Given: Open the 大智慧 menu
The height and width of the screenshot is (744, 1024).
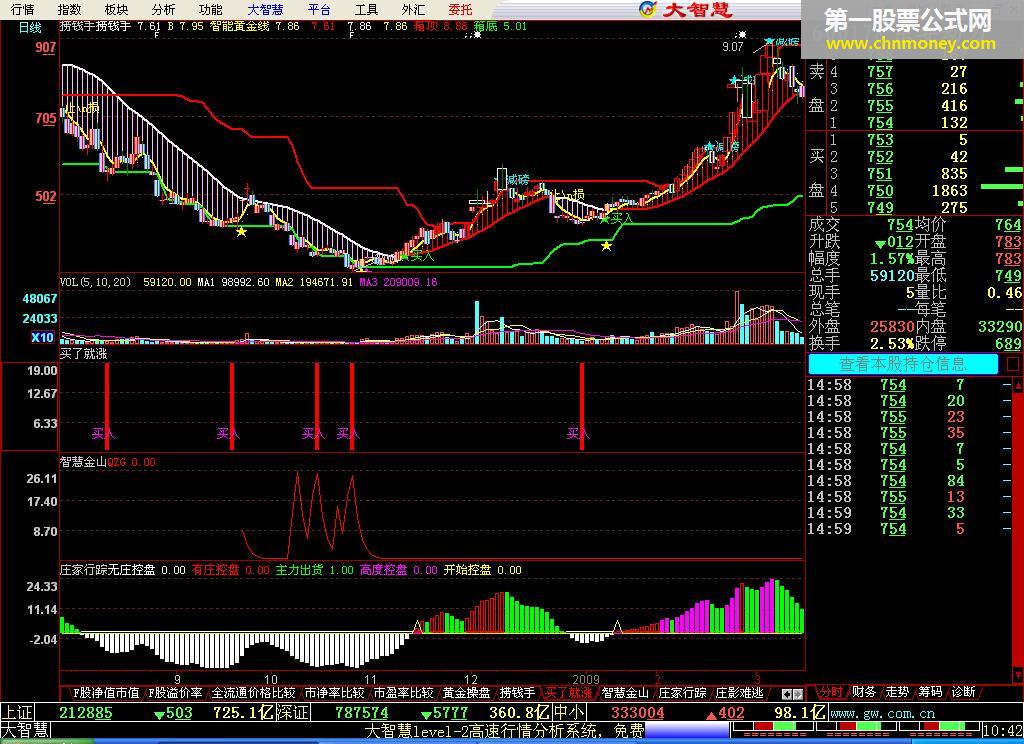Looking at the screenshot, I should click(265, 9).
